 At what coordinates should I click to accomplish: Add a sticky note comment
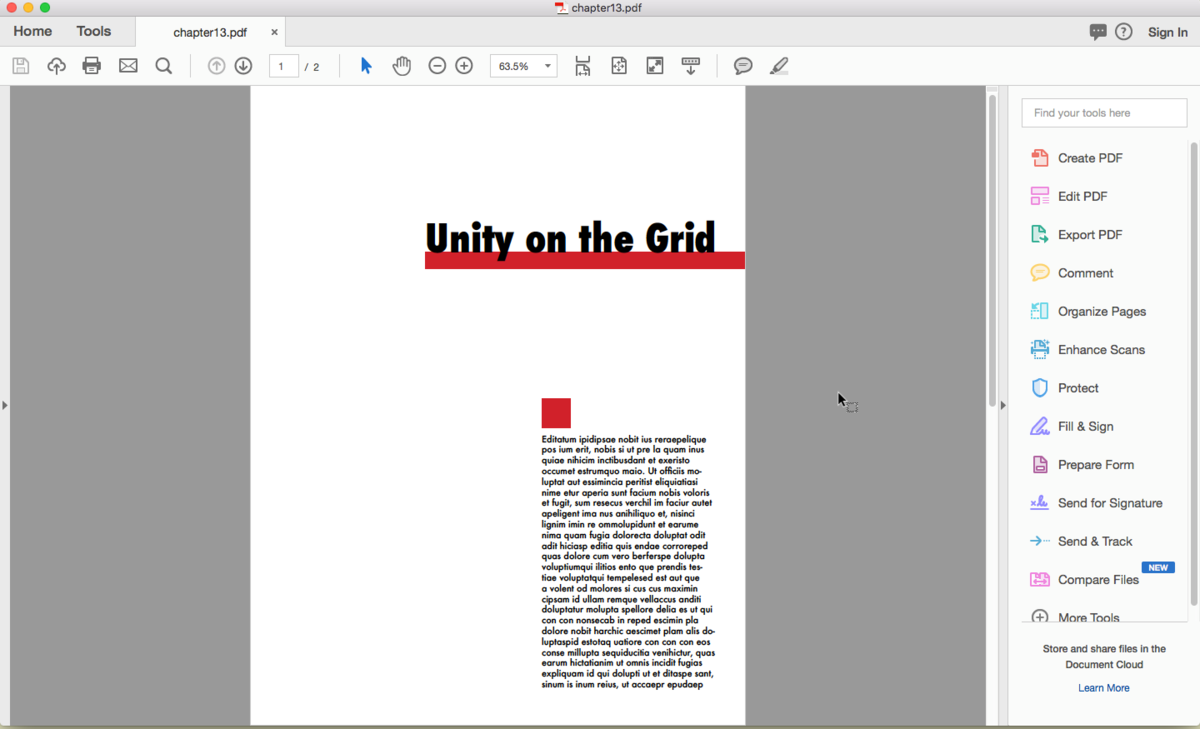743,66
